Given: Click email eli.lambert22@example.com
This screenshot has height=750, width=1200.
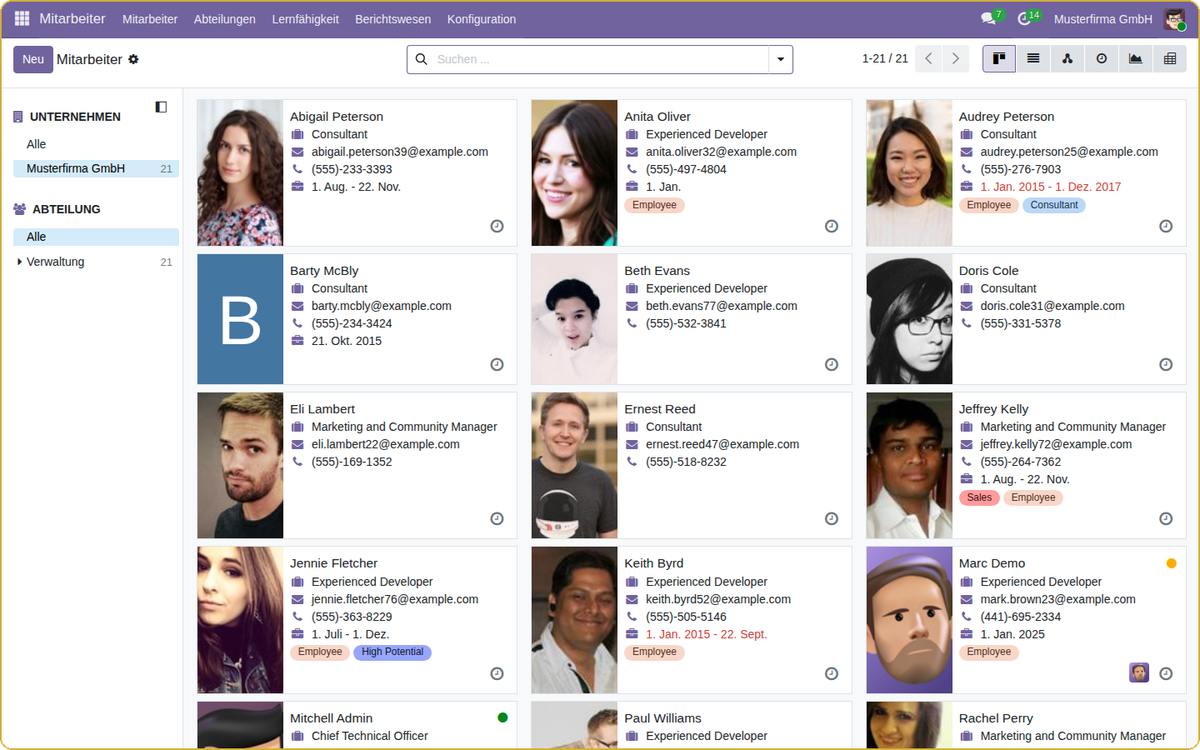Looking at the screenshot, I should [x=386, y=444].
